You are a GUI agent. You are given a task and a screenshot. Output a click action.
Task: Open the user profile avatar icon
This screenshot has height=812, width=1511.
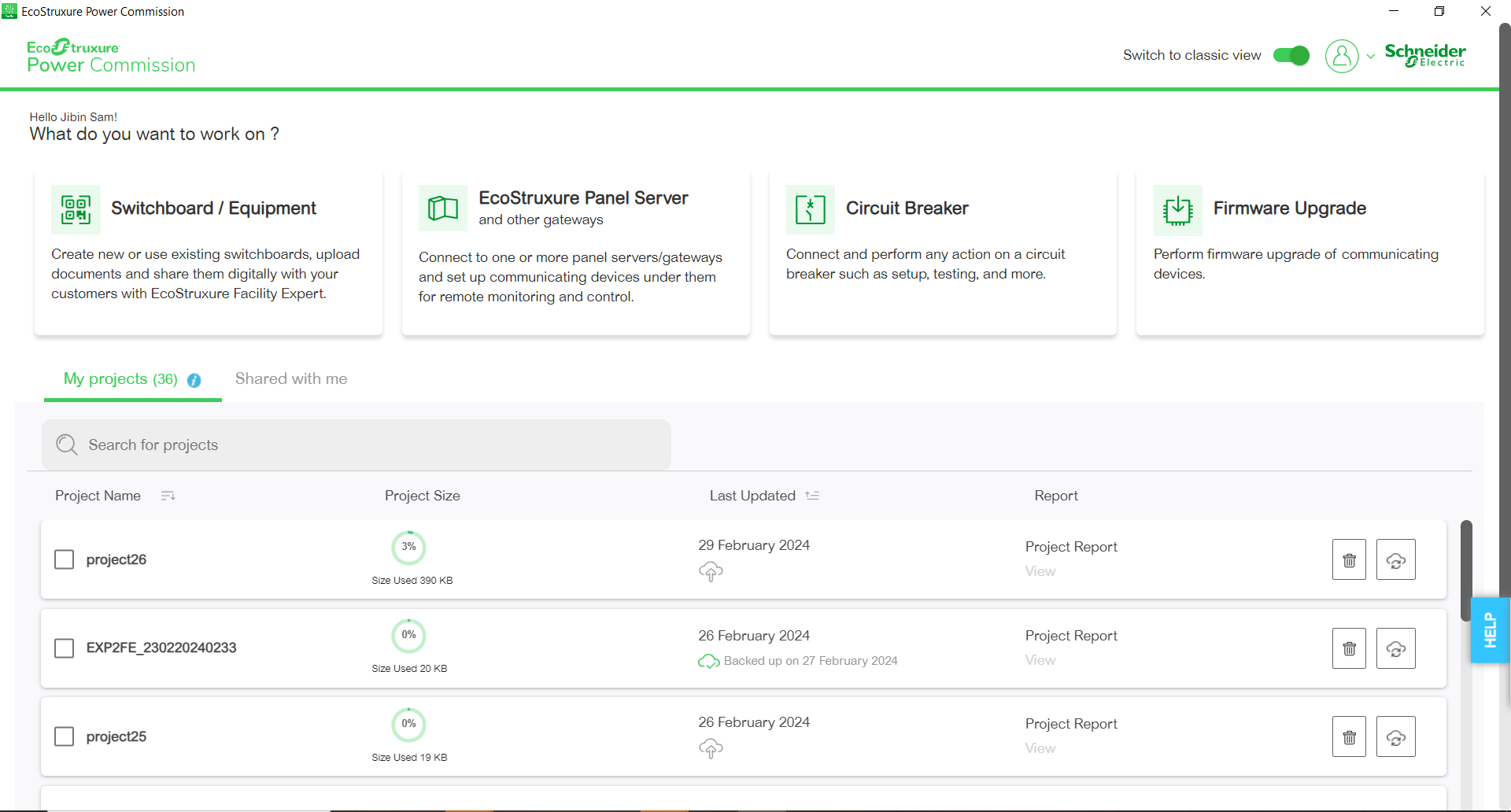(1342, 56)
